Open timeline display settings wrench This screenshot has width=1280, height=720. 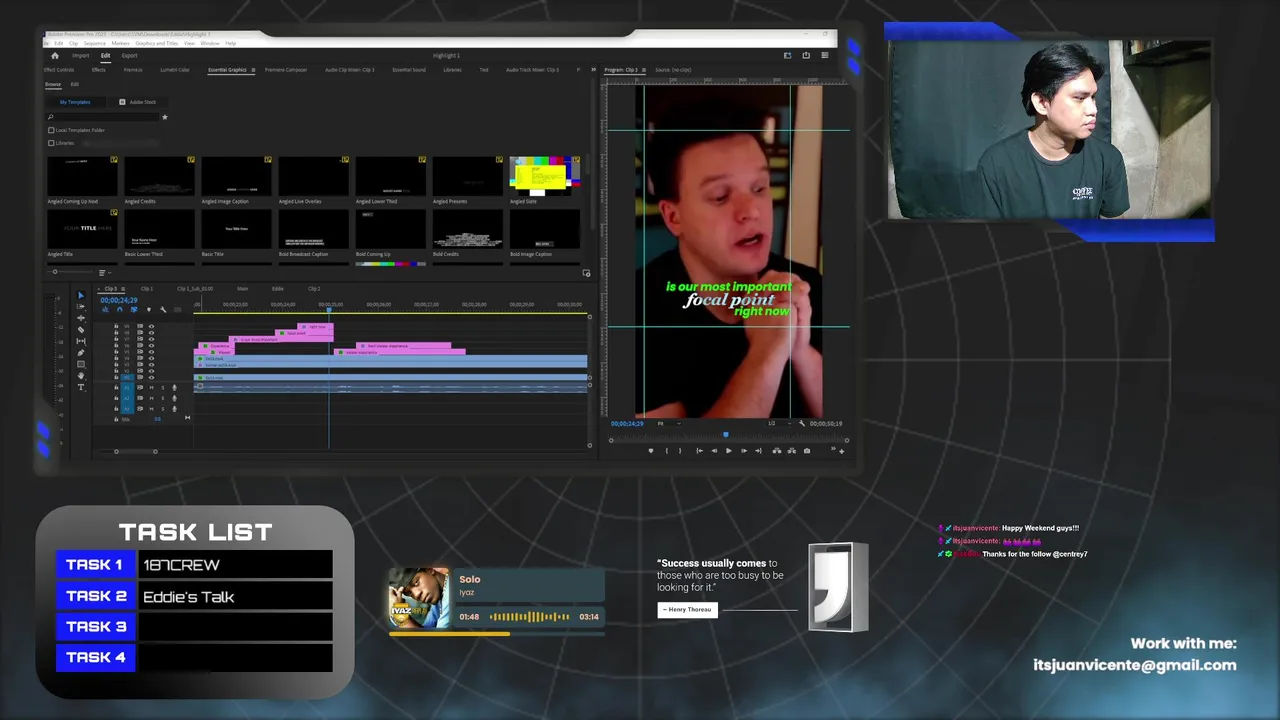click(x=163, y=310)
